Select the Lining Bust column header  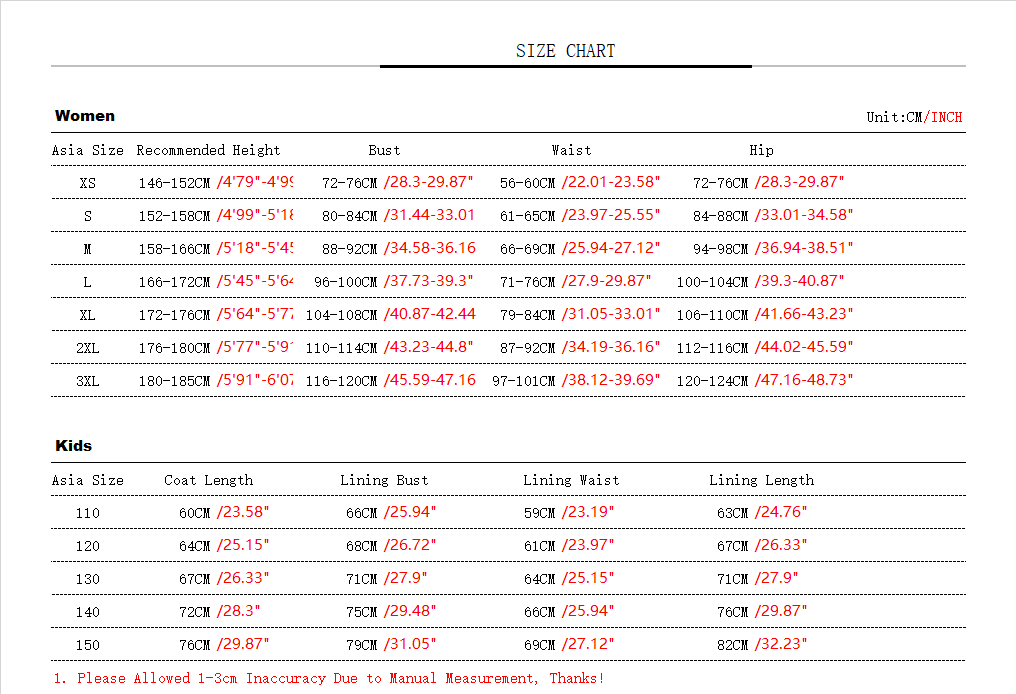click(384, 480)
